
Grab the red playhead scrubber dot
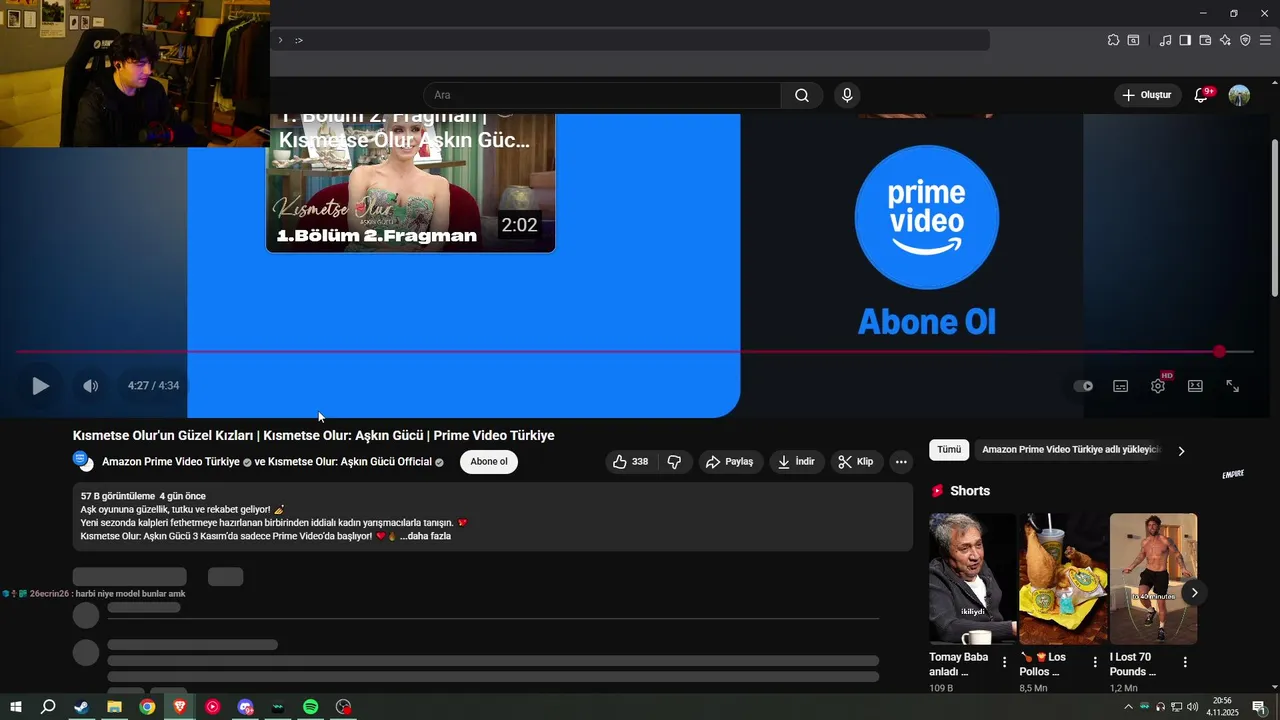1219,352
